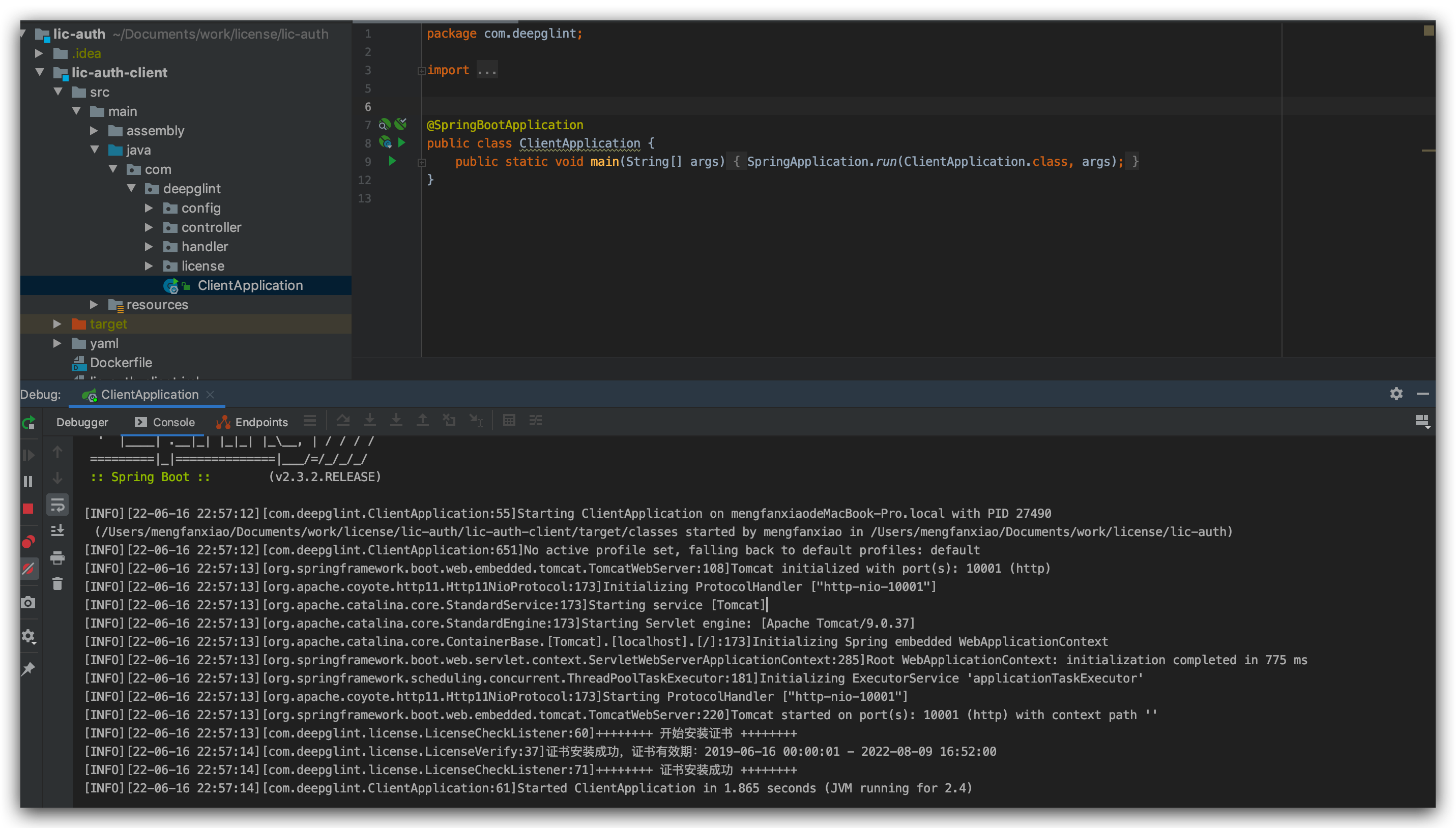This screenshot has height=828, width=1456.
Task: Click the Force Step Into icon
Action: (x=396, y=420)
